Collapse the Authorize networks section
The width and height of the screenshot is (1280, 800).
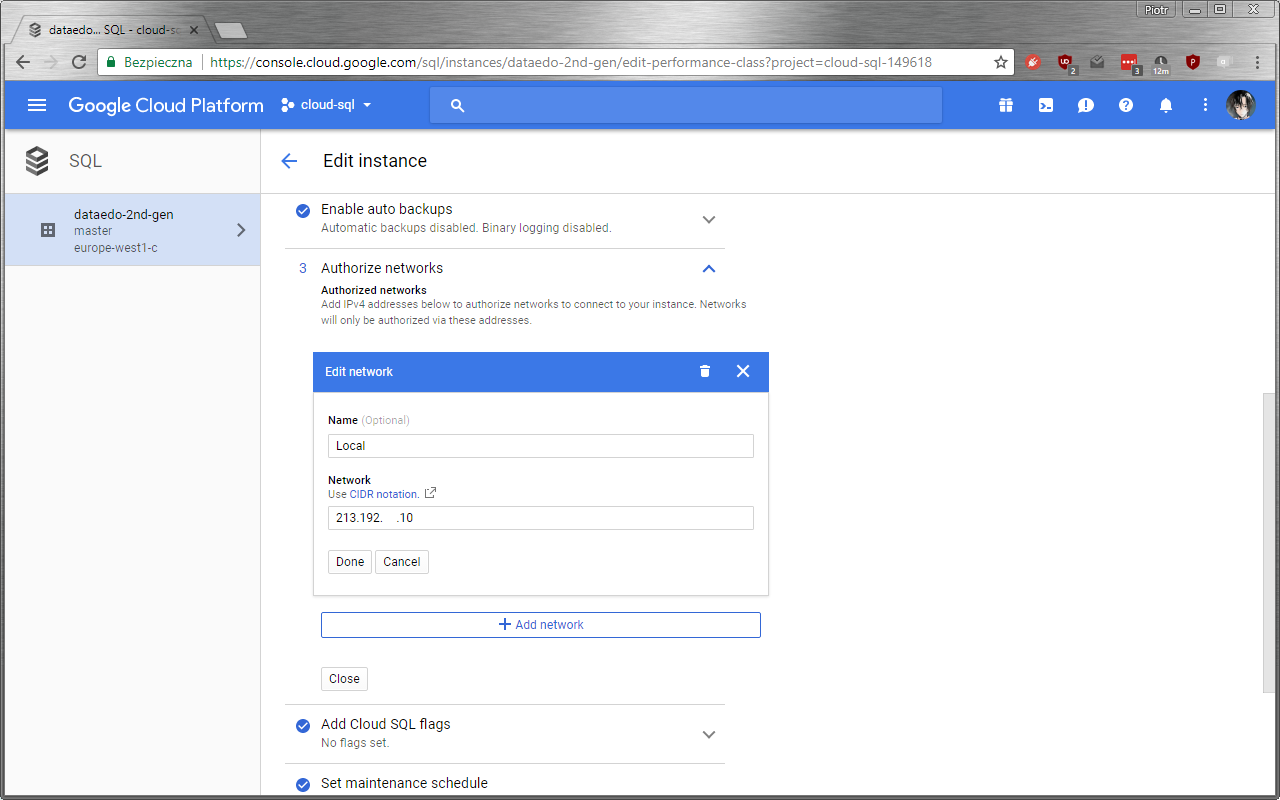(709, 268)
